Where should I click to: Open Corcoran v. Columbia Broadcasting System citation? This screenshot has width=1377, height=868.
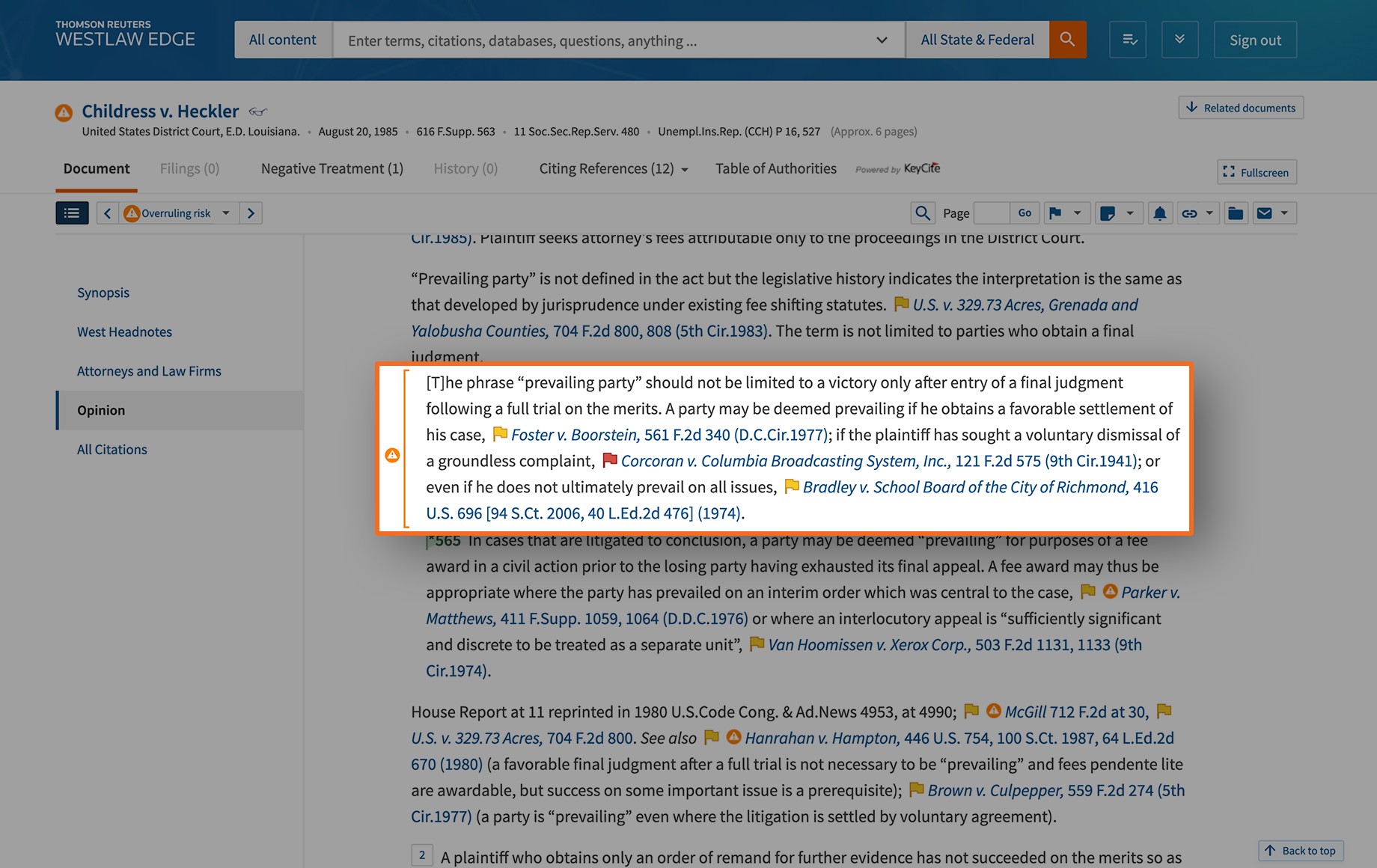[879, 461]
